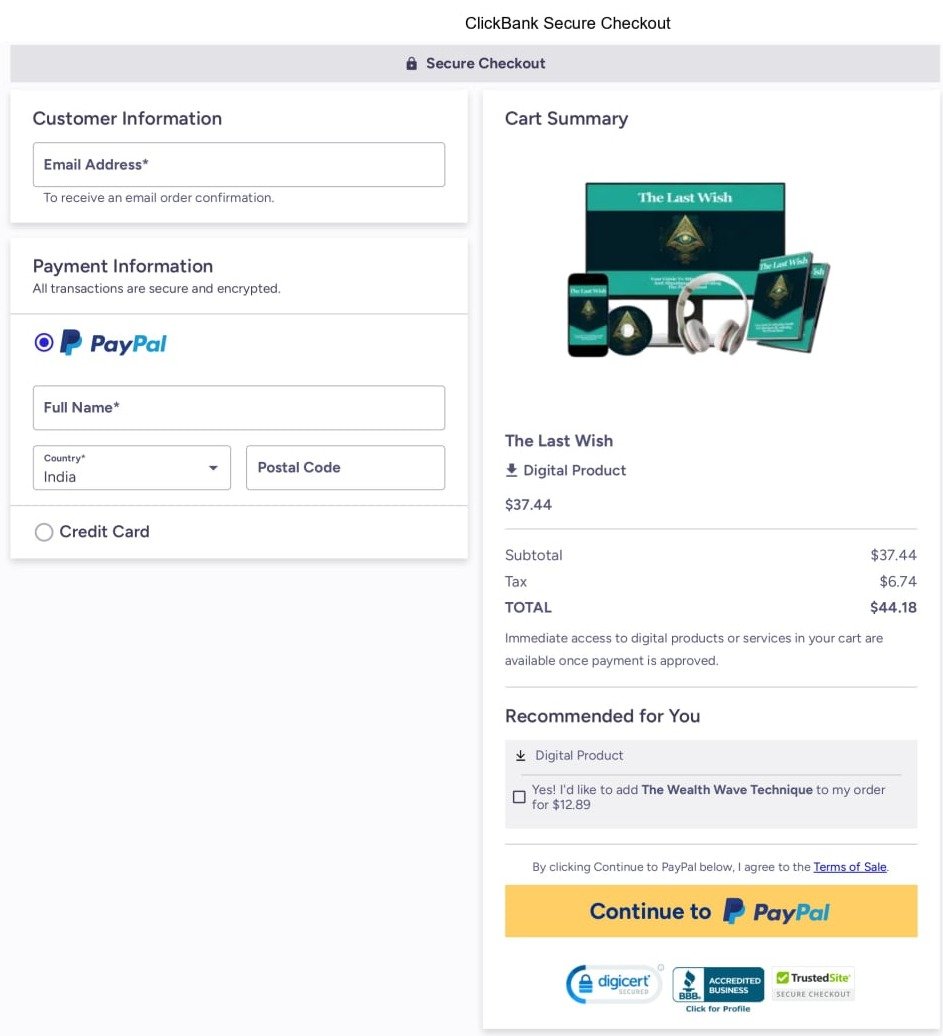Click the Email Address input field
This screenshot has width=943, height=1036.
238,164
